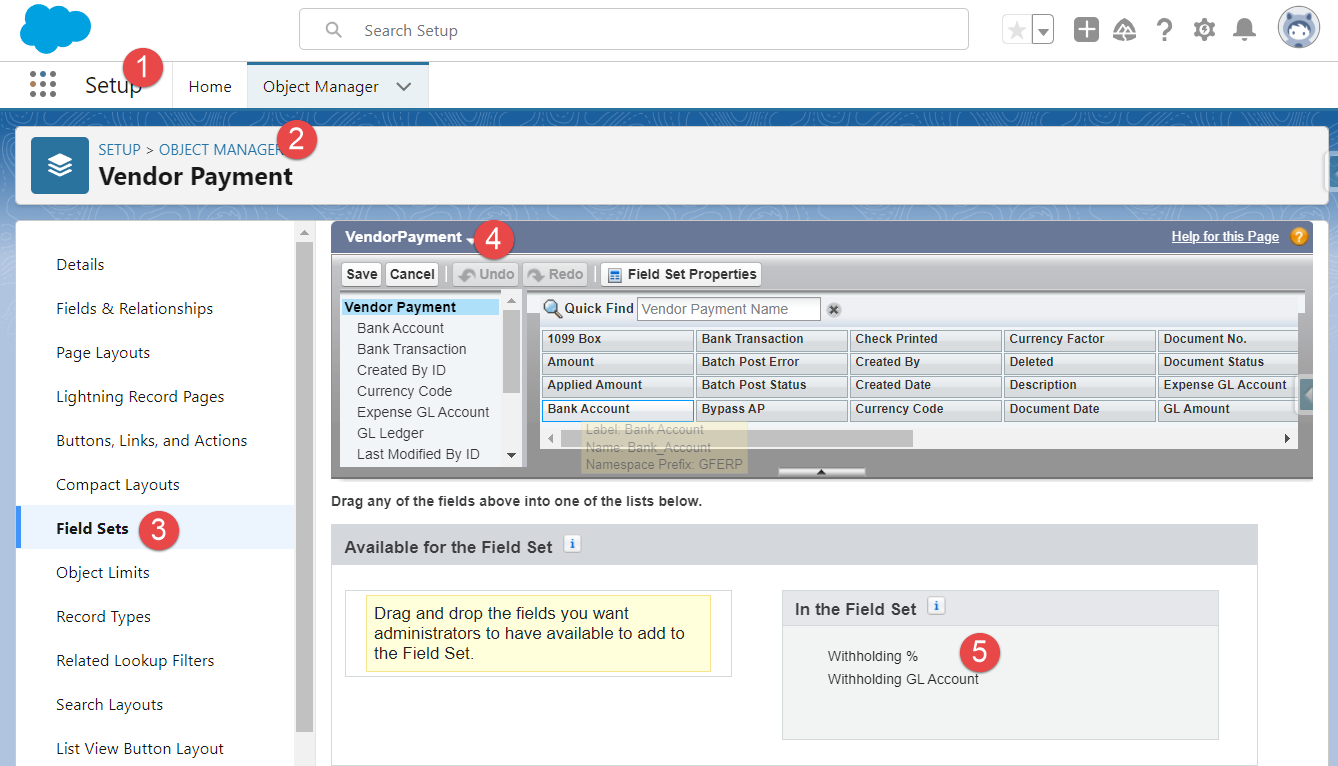Select Vendor Payment in the object list
Screen dimensions: 1338x766
point(420,307)
